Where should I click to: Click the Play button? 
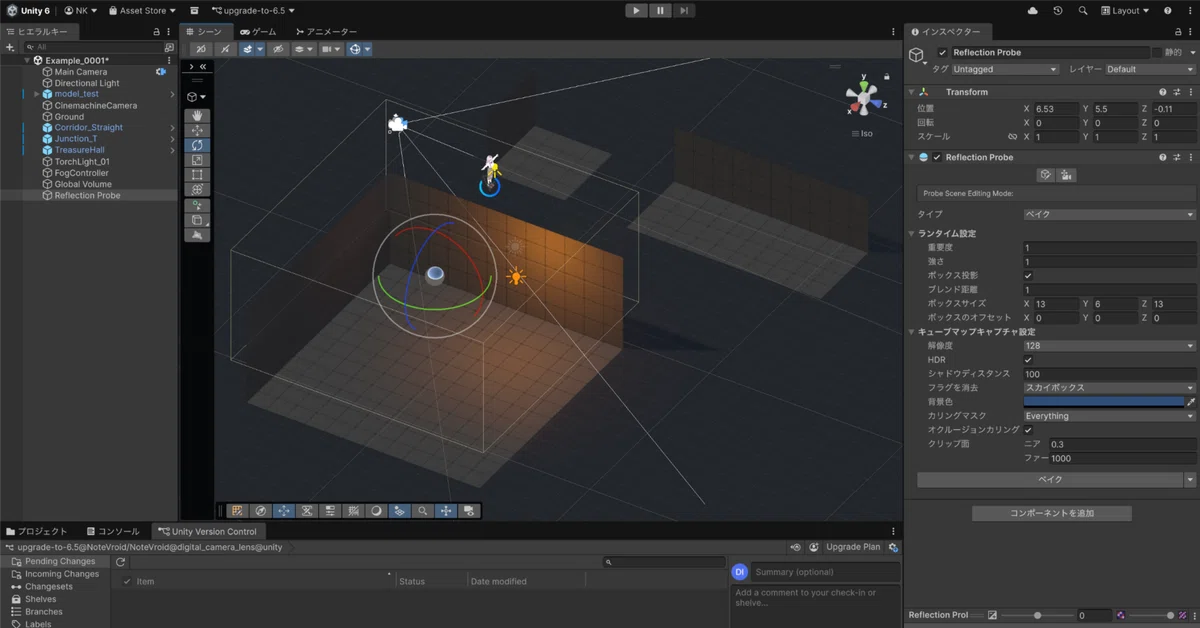coord(637,11)
